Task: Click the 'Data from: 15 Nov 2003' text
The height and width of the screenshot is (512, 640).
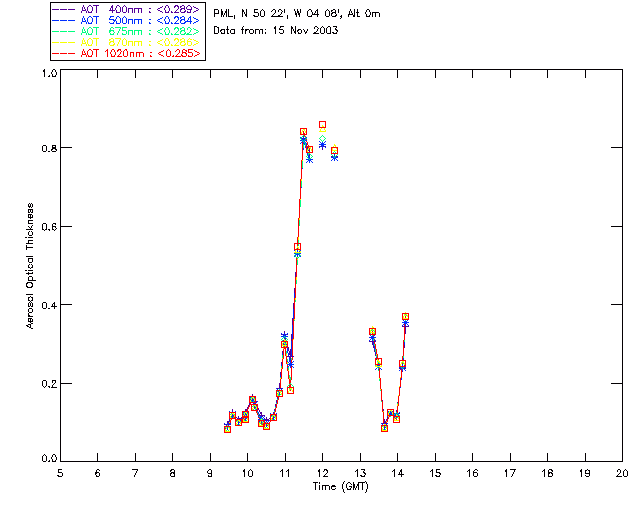Action: (276, 30)
